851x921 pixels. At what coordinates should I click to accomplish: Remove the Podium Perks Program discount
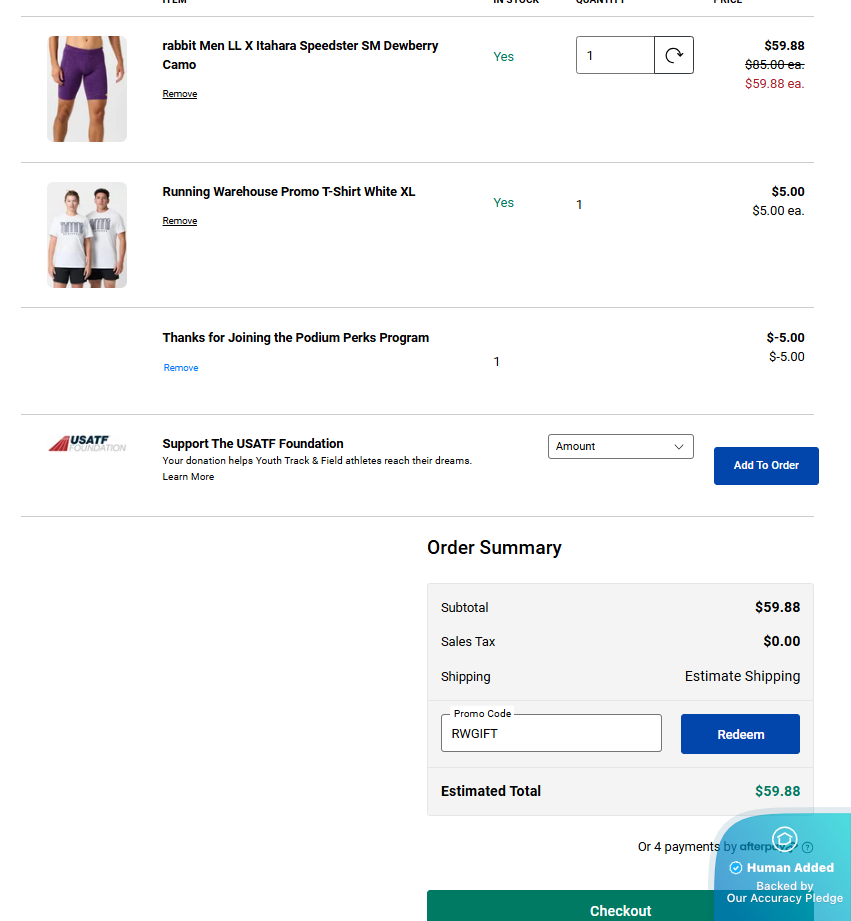click(181, 368)
